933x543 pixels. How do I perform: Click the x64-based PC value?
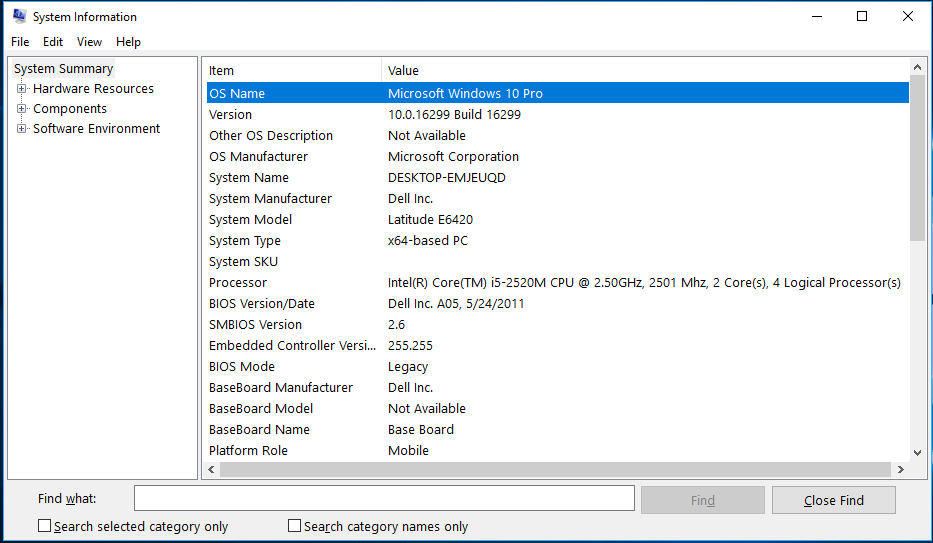coord(428,240)
